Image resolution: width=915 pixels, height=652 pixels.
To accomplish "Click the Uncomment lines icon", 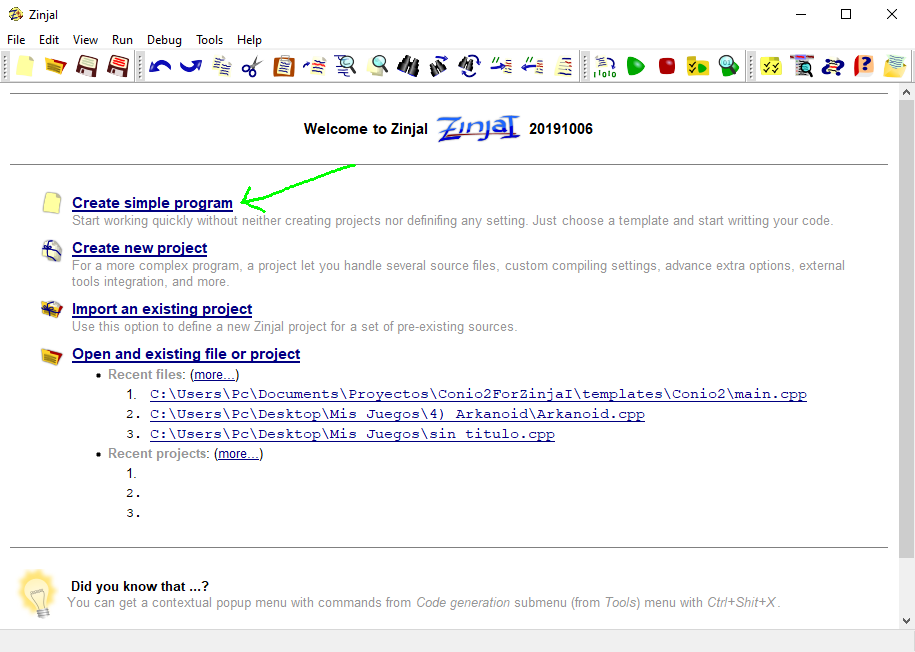I will coord(532,66).
